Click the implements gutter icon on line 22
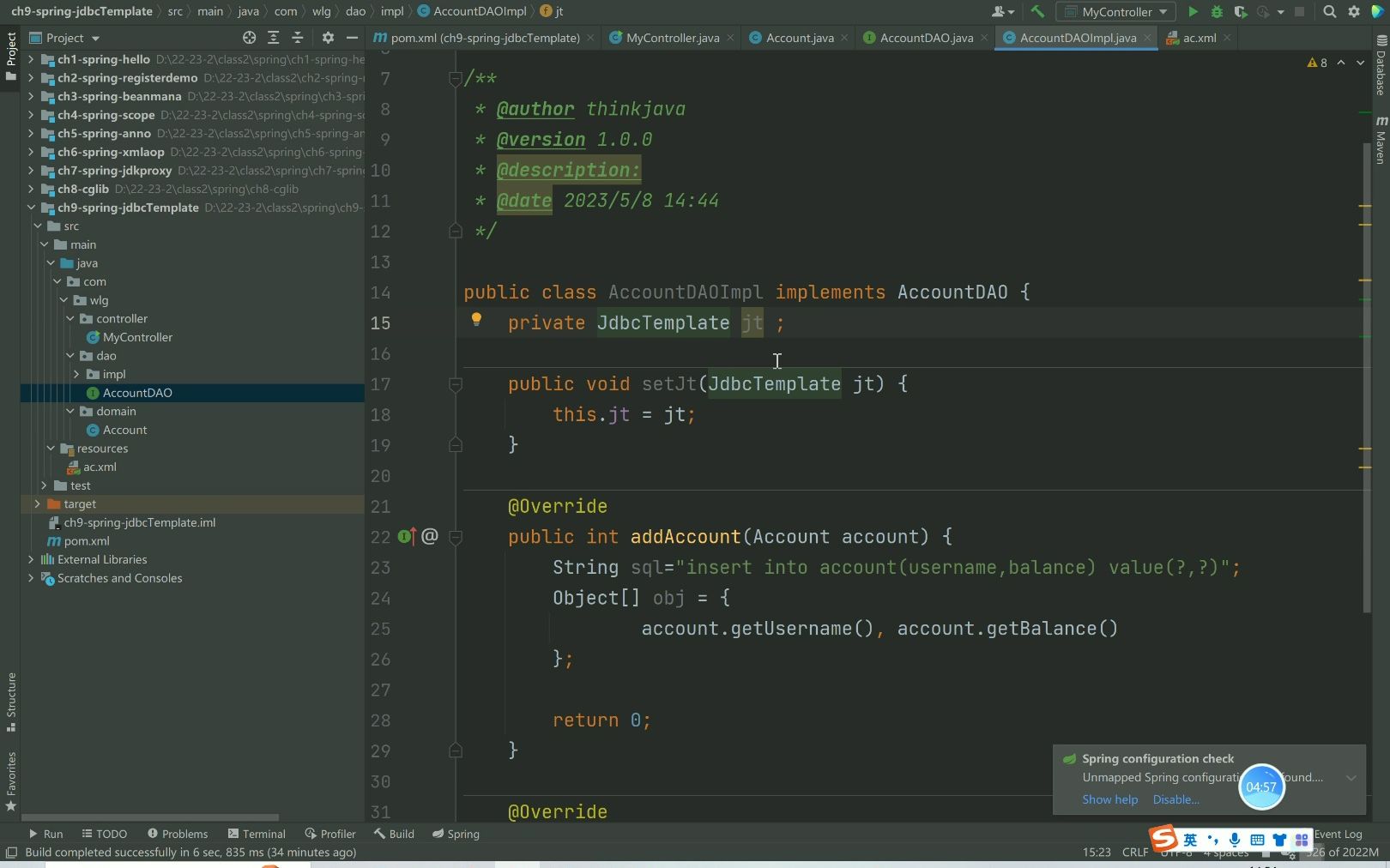The image size is (1390, 868). (x=408, y=537)
